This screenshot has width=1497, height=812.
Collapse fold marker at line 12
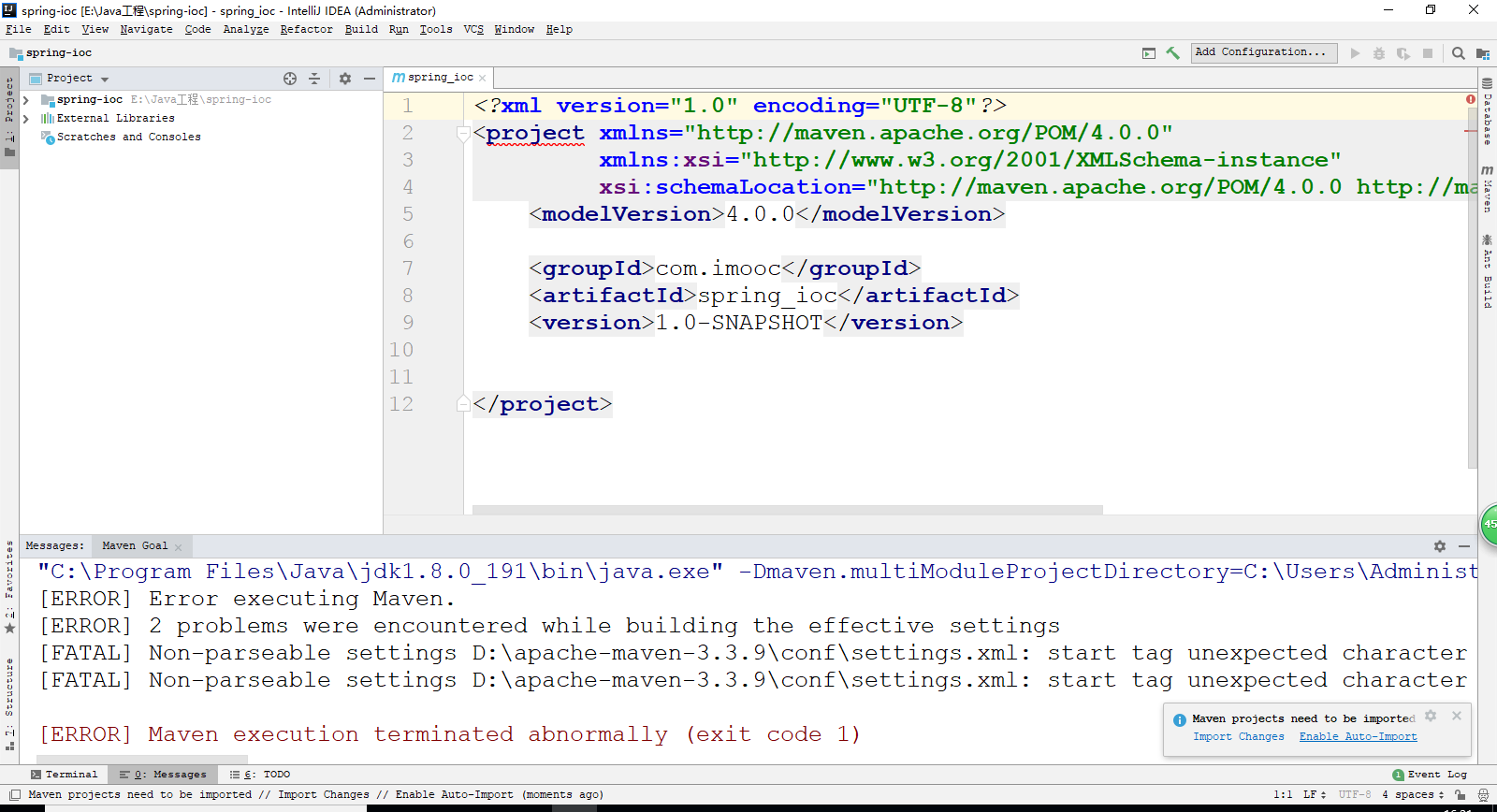pyautogui.click(x=463, y=404)
